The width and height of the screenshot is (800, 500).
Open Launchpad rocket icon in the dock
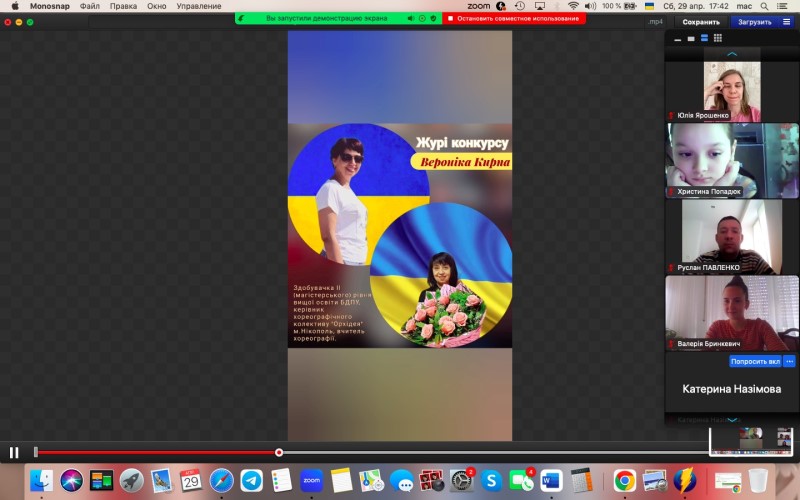point(132,481)
